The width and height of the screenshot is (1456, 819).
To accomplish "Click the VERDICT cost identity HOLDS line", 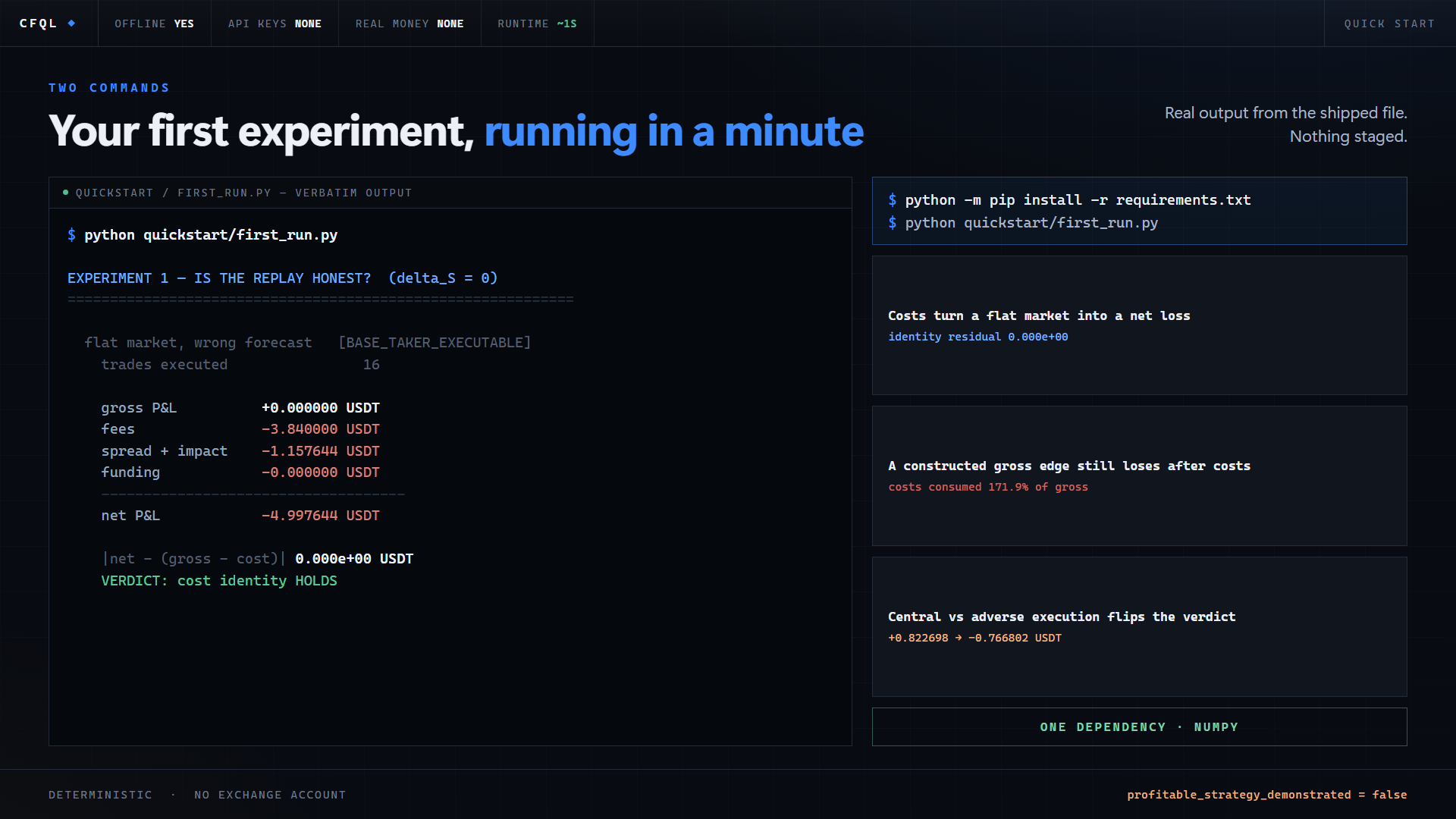I will pos(219,581).
